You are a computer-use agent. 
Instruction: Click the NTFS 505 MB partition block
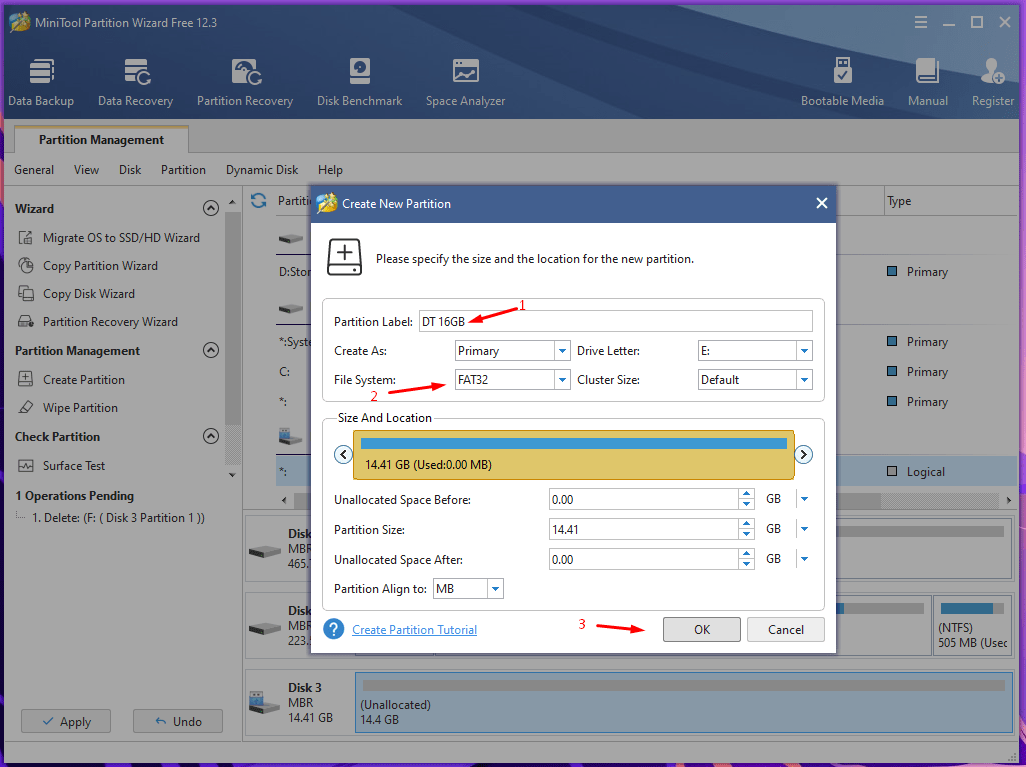click(x=972, y=625)
